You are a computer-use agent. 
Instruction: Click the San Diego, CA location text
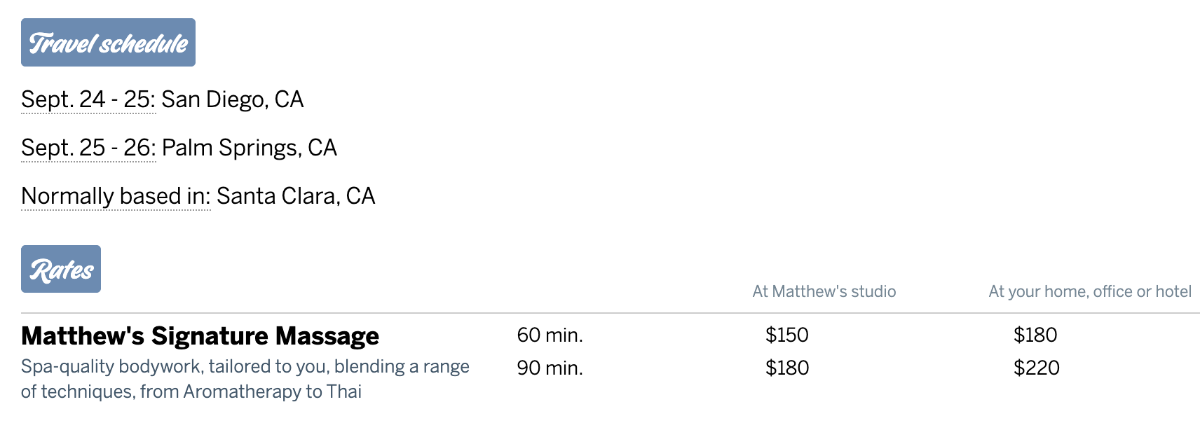click(233, 100)
